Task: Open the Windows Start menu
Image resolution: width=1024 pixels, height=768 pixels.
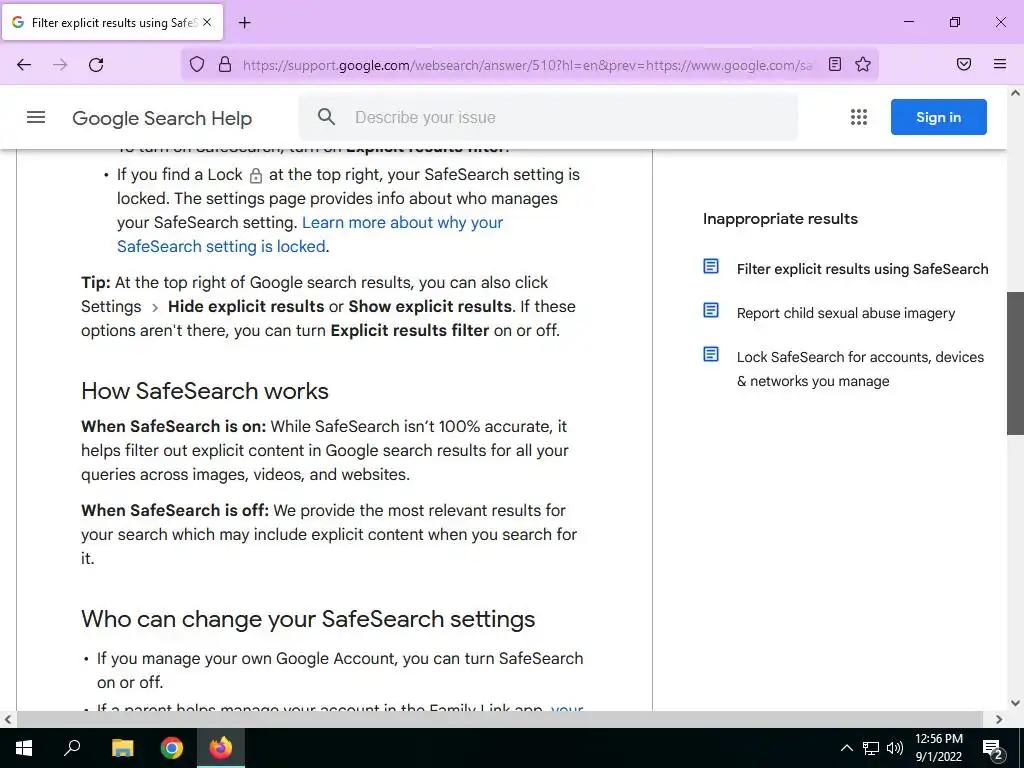Action: tap(24, 748)
